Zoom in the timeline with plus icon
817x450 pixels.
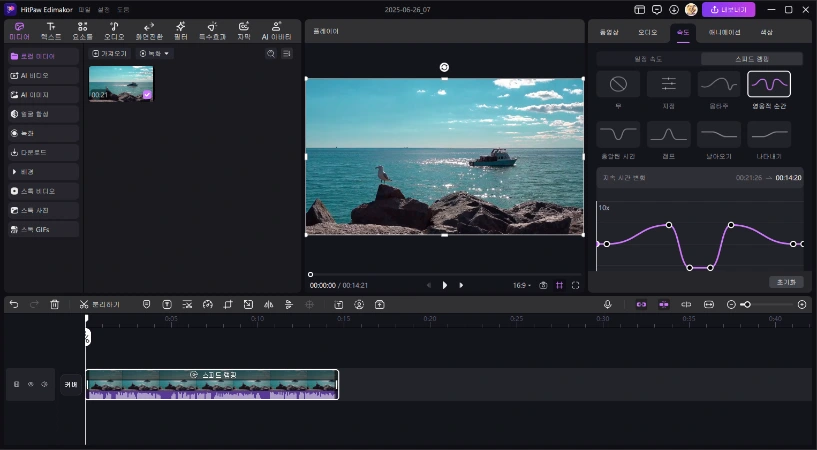(x=802, y=305)
